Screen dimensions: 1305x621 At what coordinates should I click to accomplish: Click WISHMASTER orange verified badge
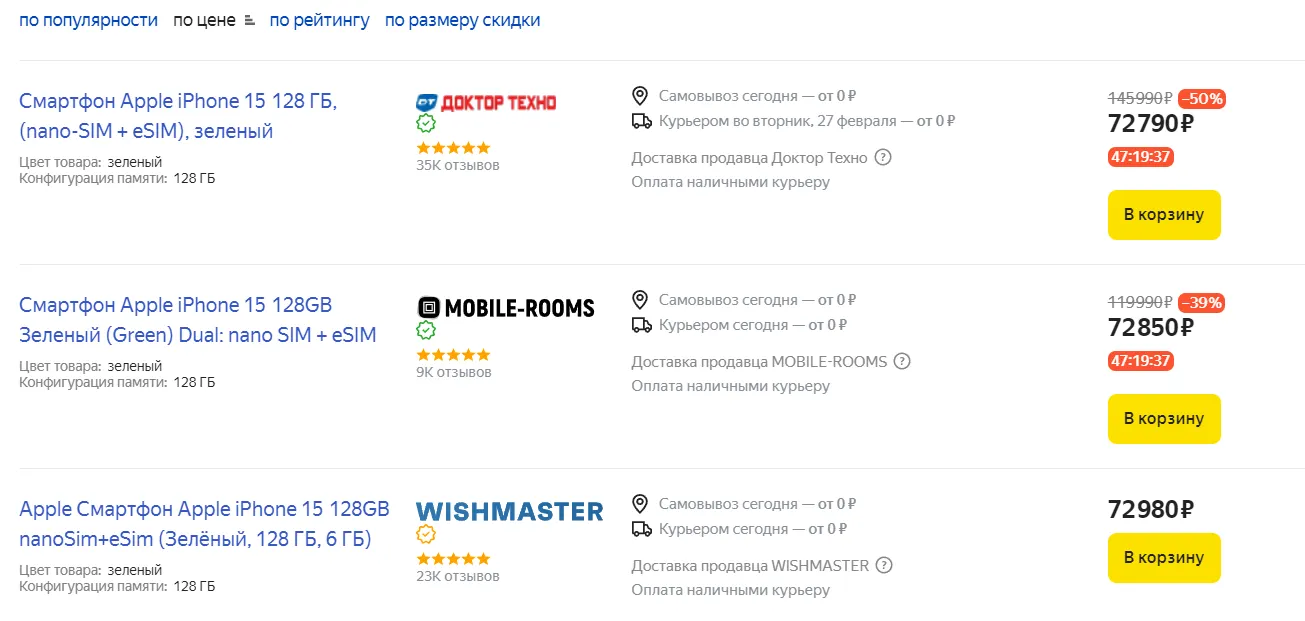coord(426,534)
